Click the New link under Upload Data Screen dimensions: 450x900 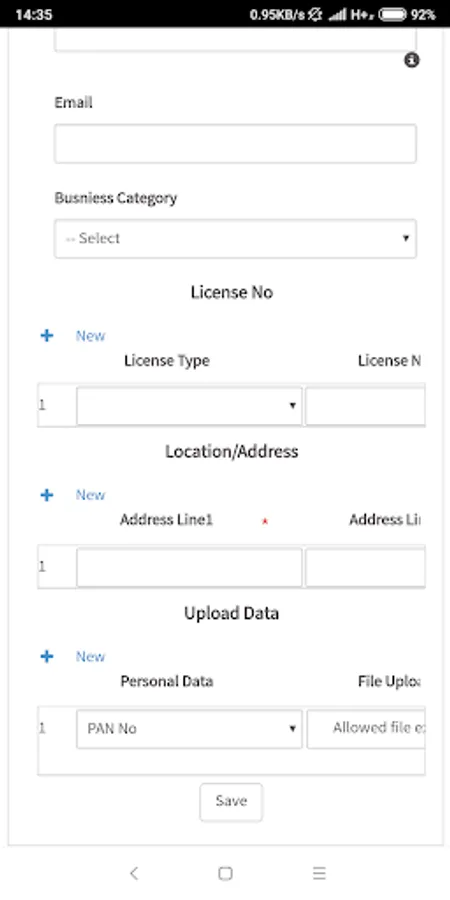tap(91, 657)
